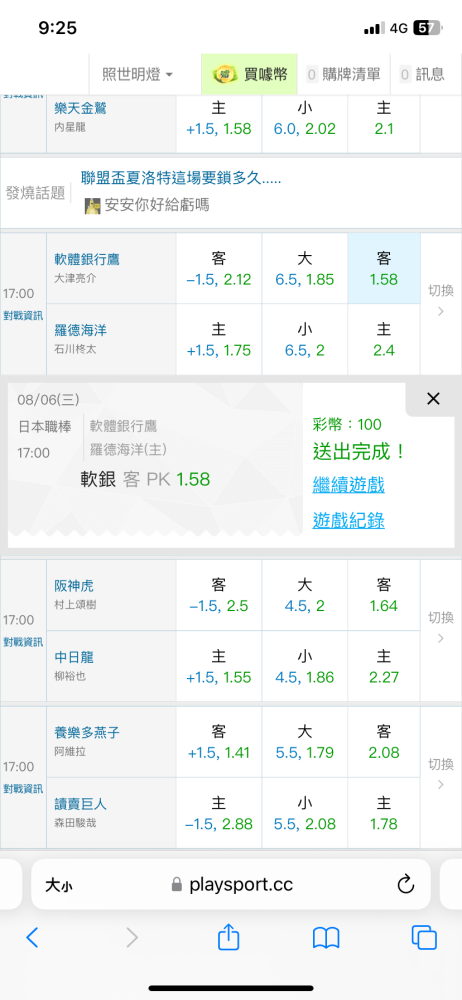
Task: Select 軟體銀行鷹 客 -1.5, 2.12 spread
Action: pyautogui.click(x=219, y=268)
